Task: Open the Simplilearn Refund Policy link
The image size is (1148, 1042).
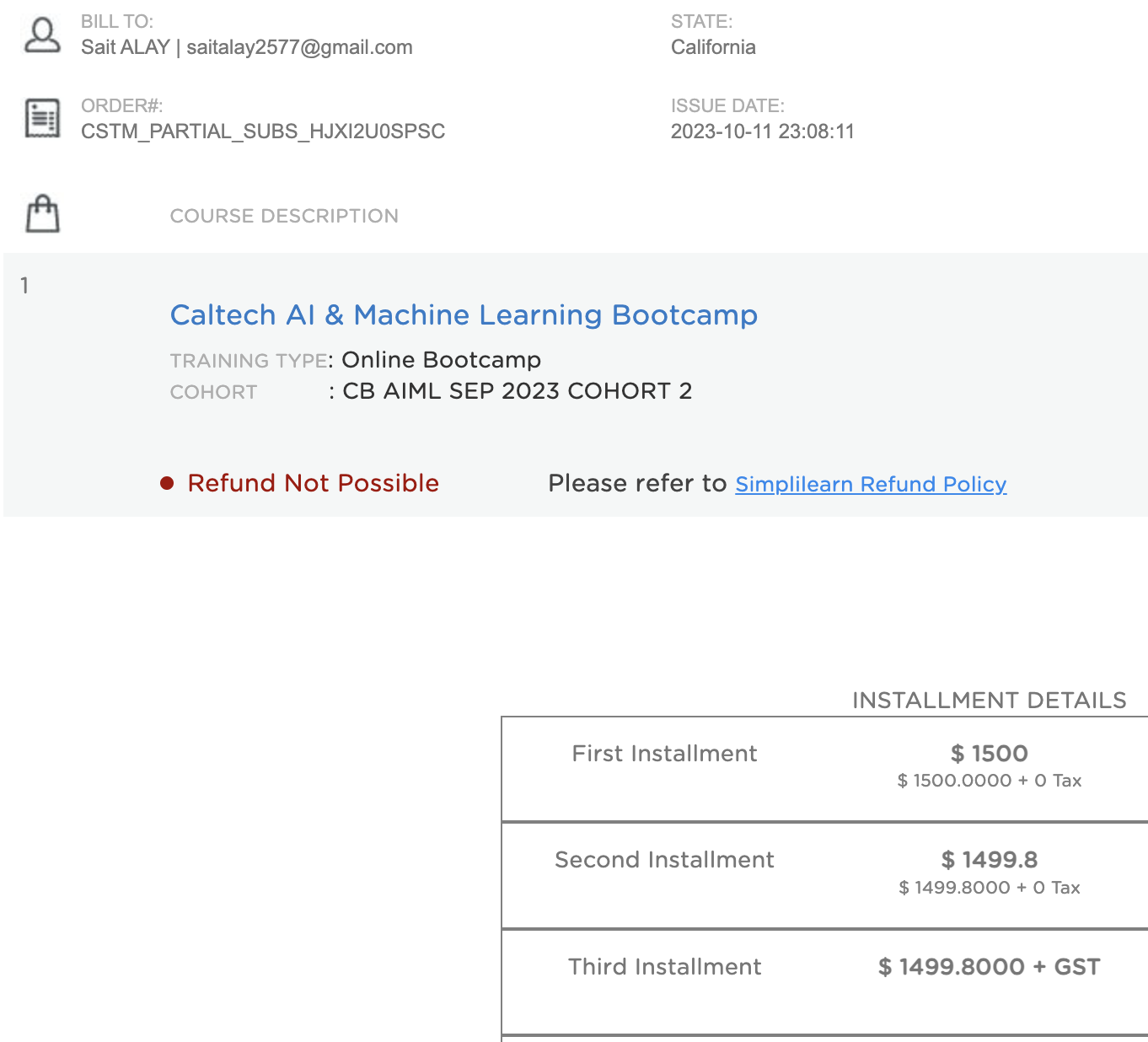Action: click(871, 484)
